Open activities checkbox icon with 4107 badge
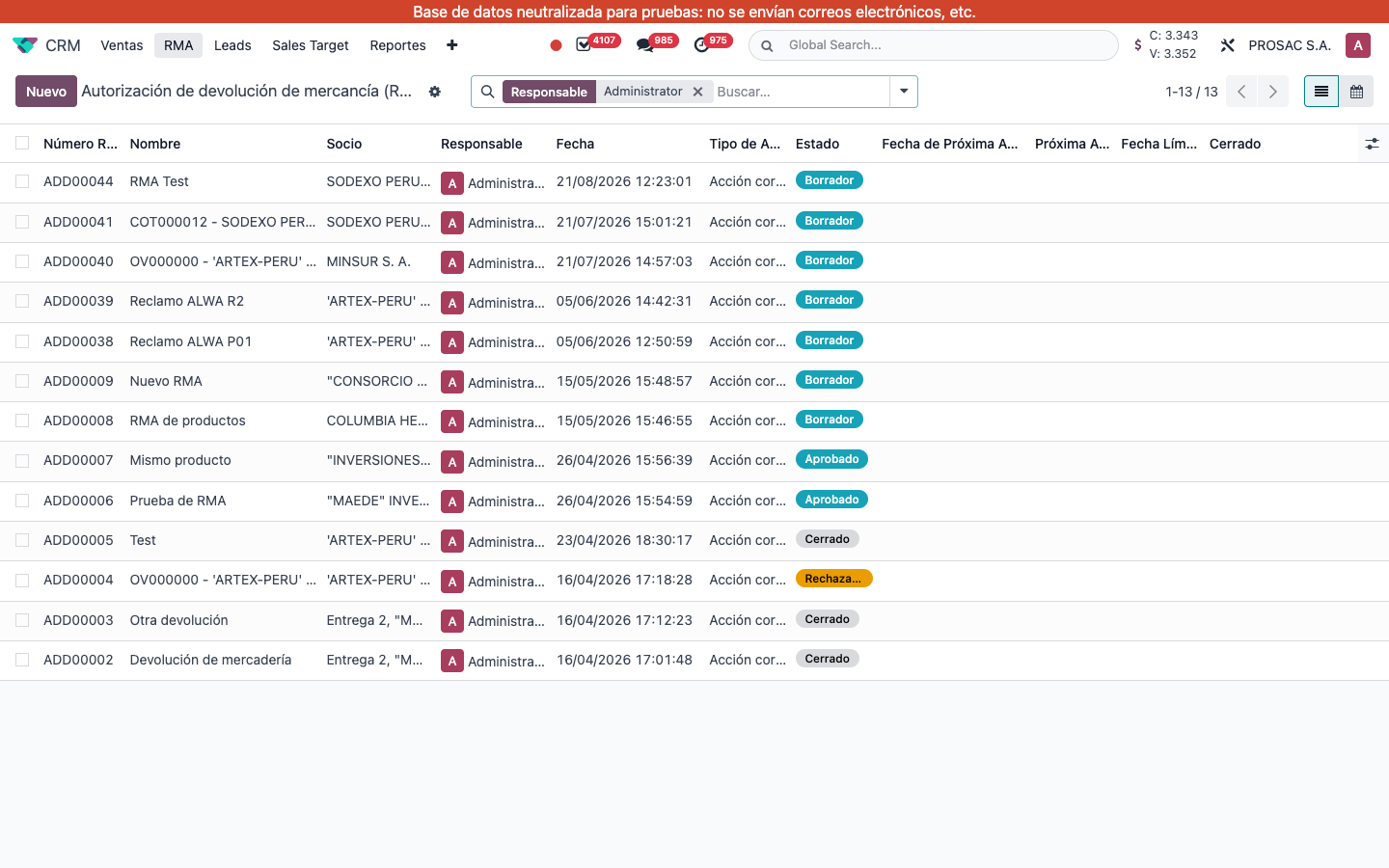This screenshot has height=868, width=1389. click(584, 45)
